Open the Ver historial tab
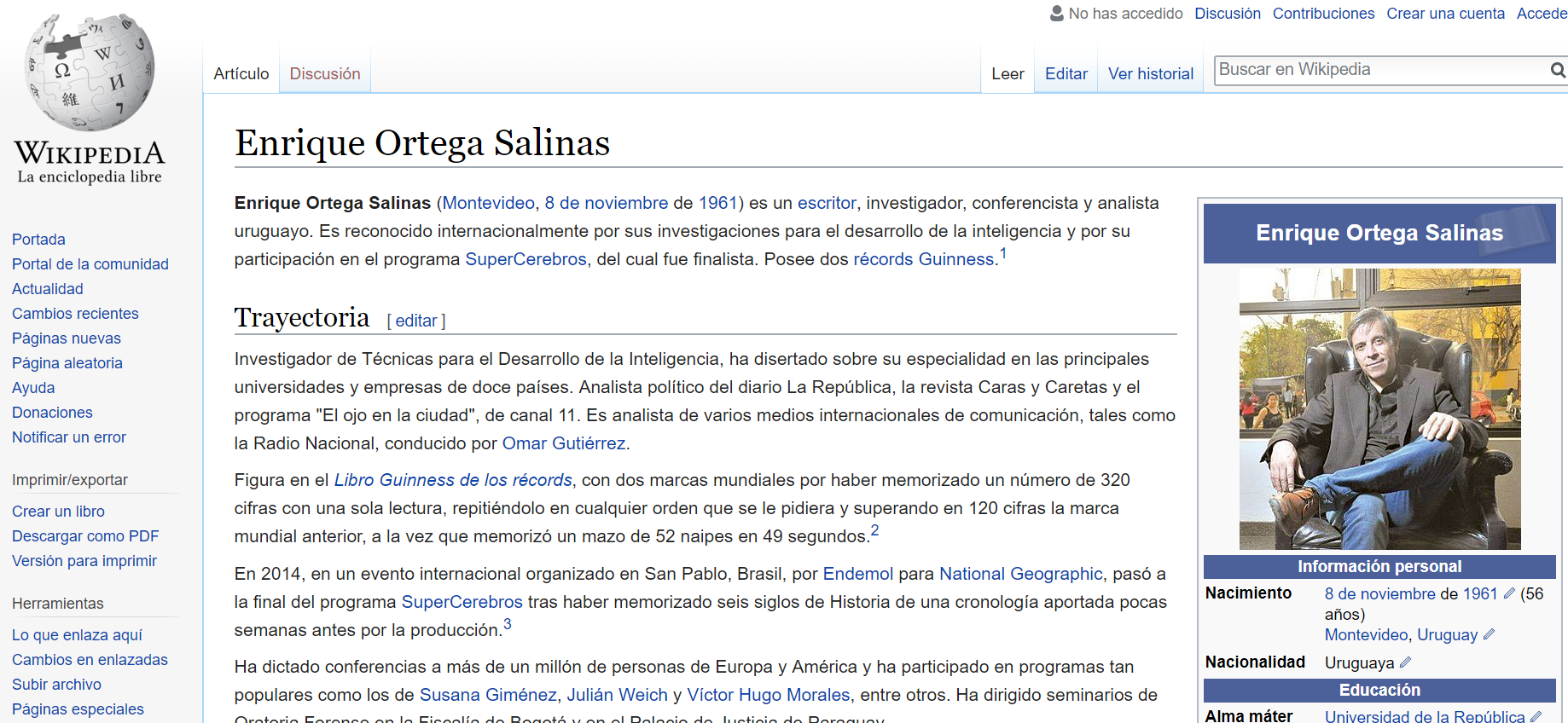This screenshot has height=723, width=1568. (1151, 74)
